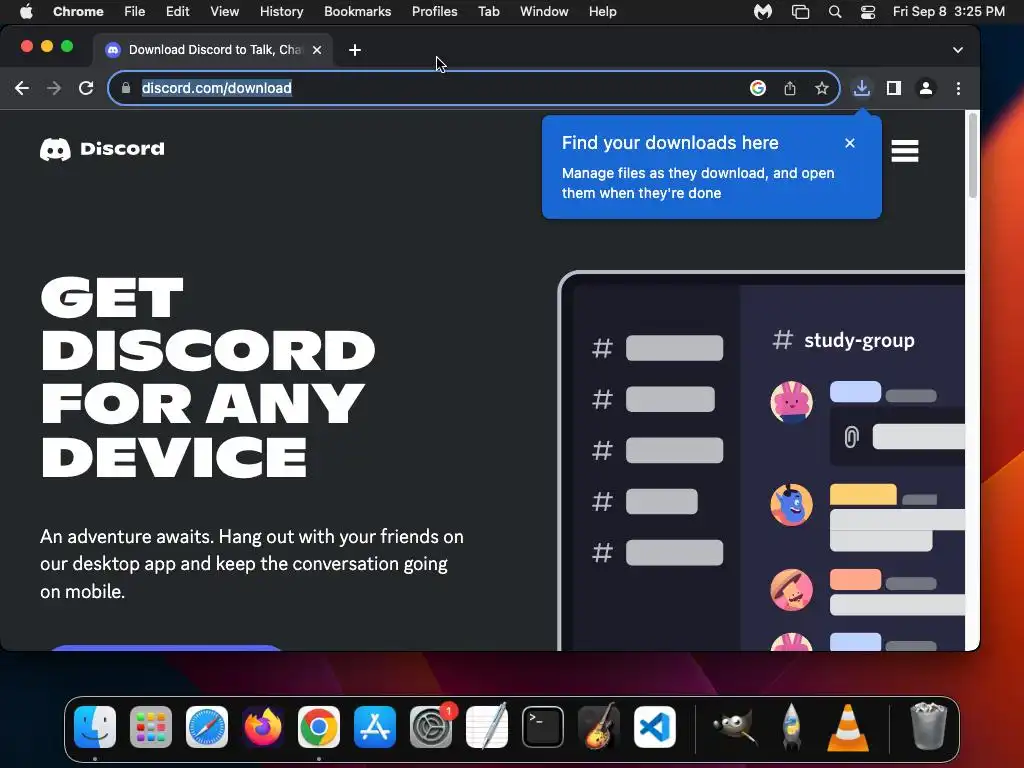1024x768 pixels.
Task: Toggle Chrome side panel icon
Action: pos(893,88)
